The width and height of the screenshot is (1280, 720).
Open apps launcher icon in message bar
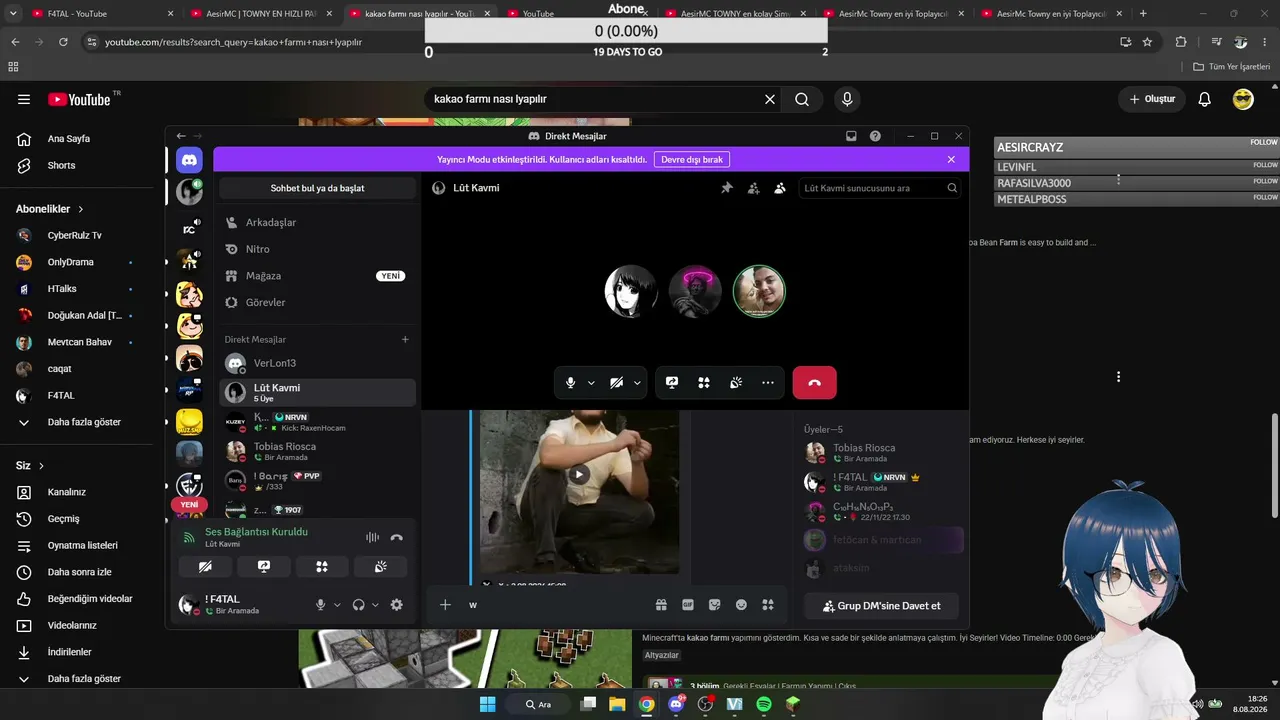pos(768,605)
